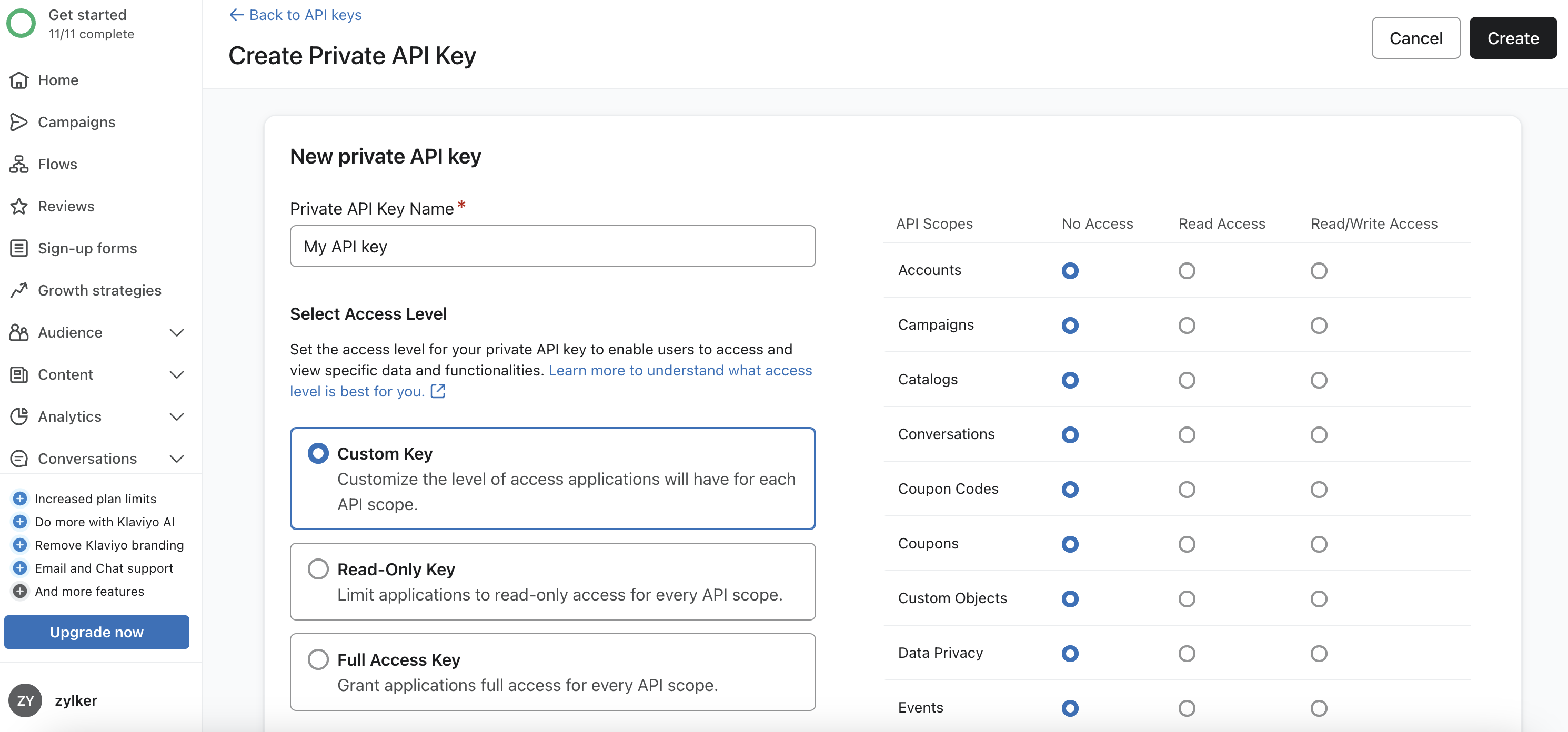Set Accounts scope to Read Access

1187,270
